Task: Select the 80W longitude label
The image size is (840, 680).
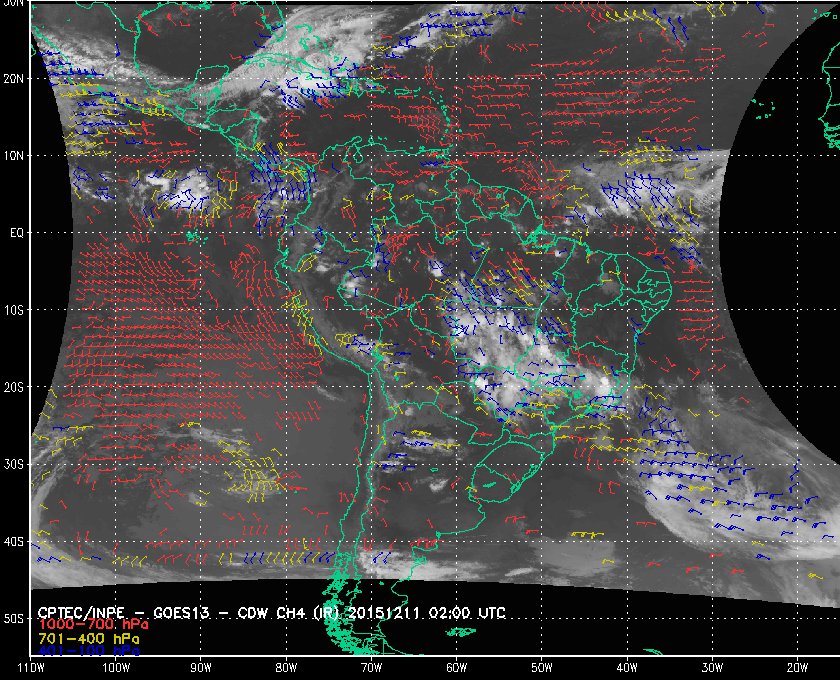Action: pyautogui.click(x=286, y=668)
